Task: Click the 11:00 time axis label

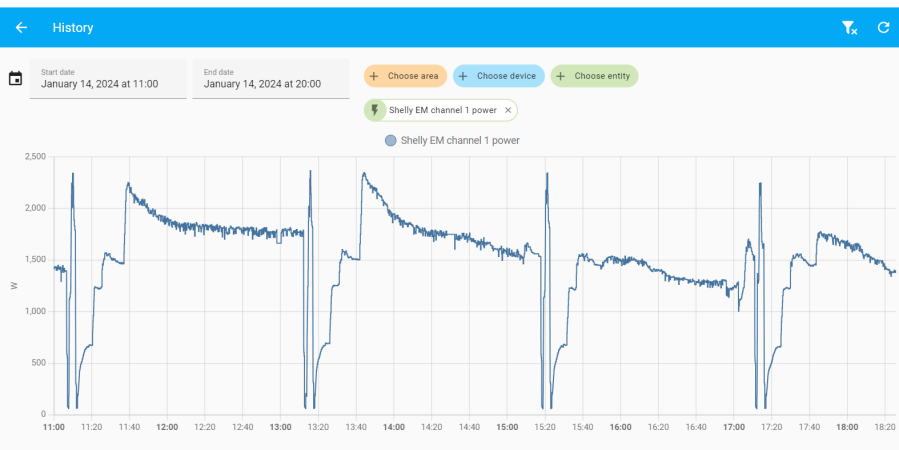Action: click(x=54, y=427)
